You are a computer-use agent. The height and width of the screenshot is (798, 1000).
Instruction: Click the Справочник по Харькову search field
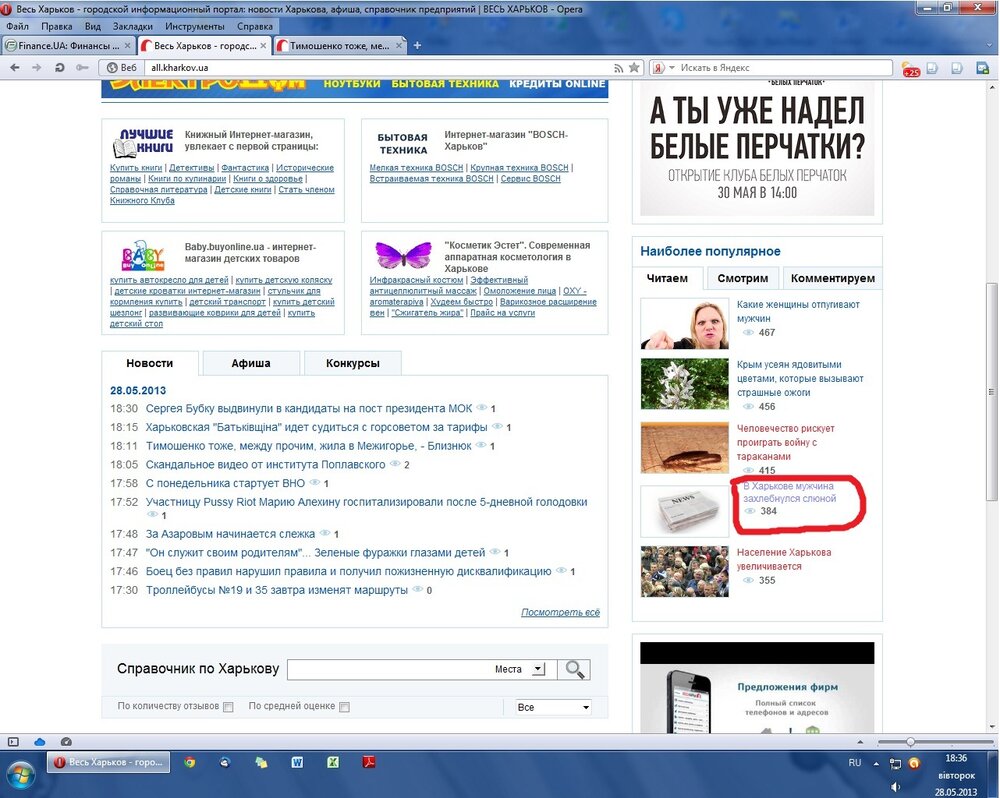coord(389,669)
